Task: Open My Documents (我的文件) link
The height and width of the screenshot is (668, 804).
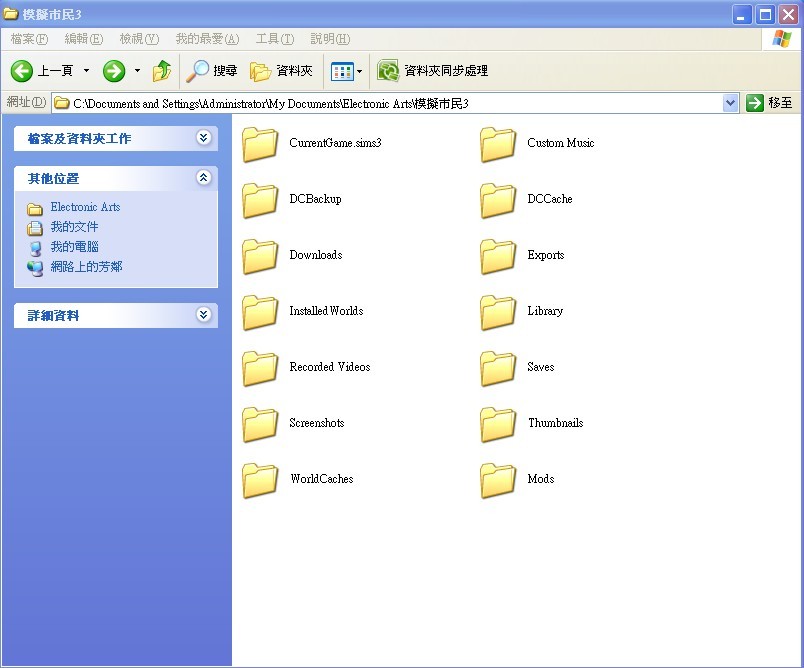Action: (x=74, y=227)
